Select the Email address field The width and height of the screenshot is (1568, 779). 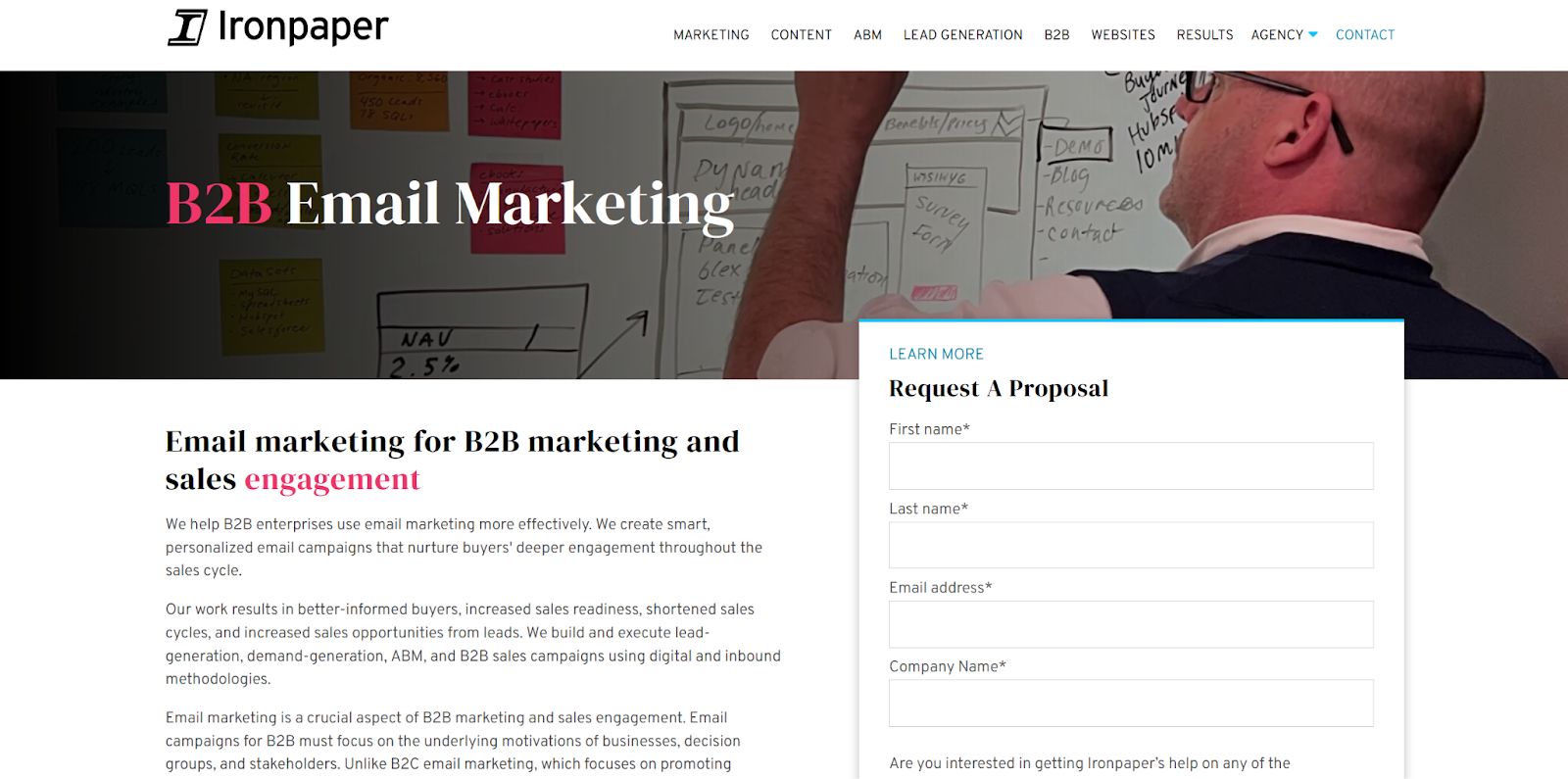point(1131,624)
